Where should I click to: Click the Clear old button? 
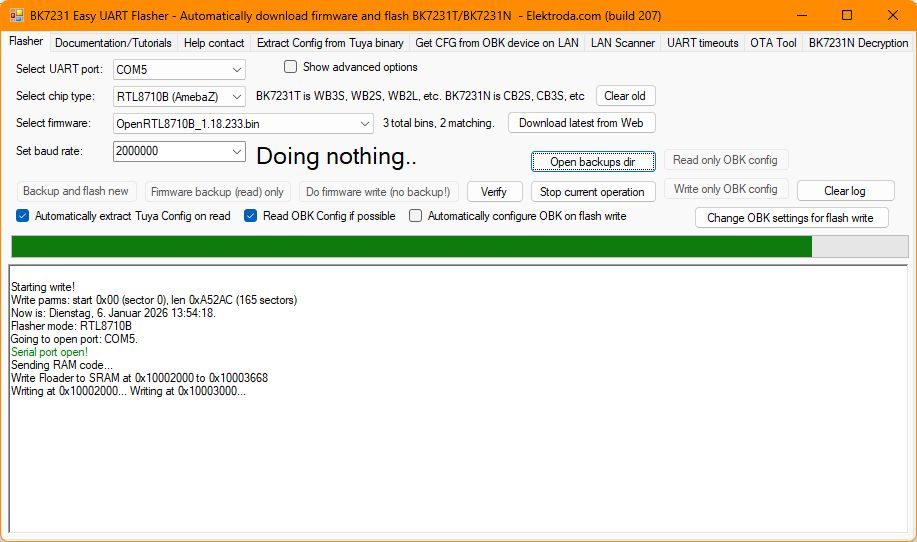point(625,96)
